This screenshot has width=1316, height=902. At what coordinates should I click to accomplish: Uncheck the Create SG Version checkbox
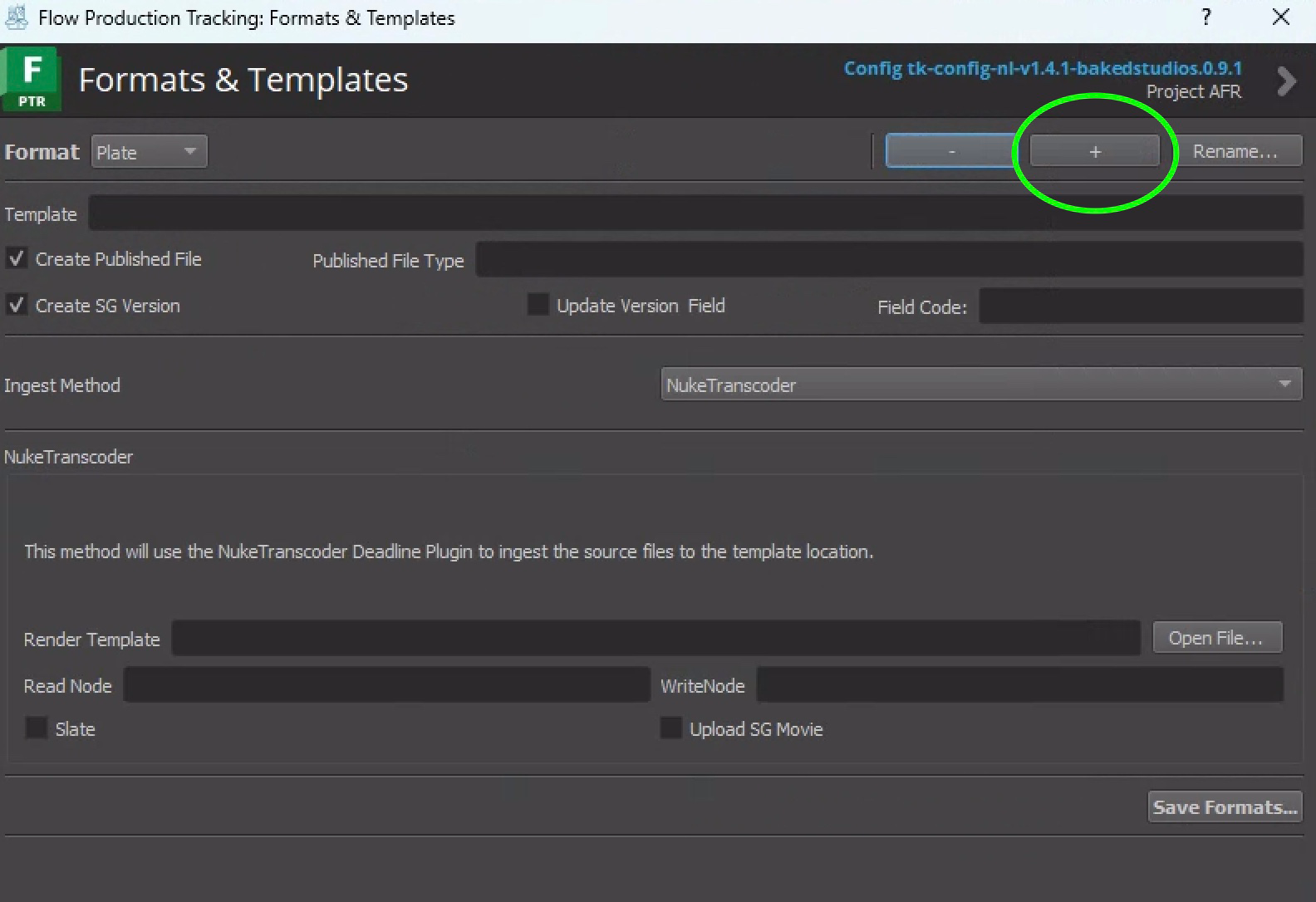[x=17, y=306]
